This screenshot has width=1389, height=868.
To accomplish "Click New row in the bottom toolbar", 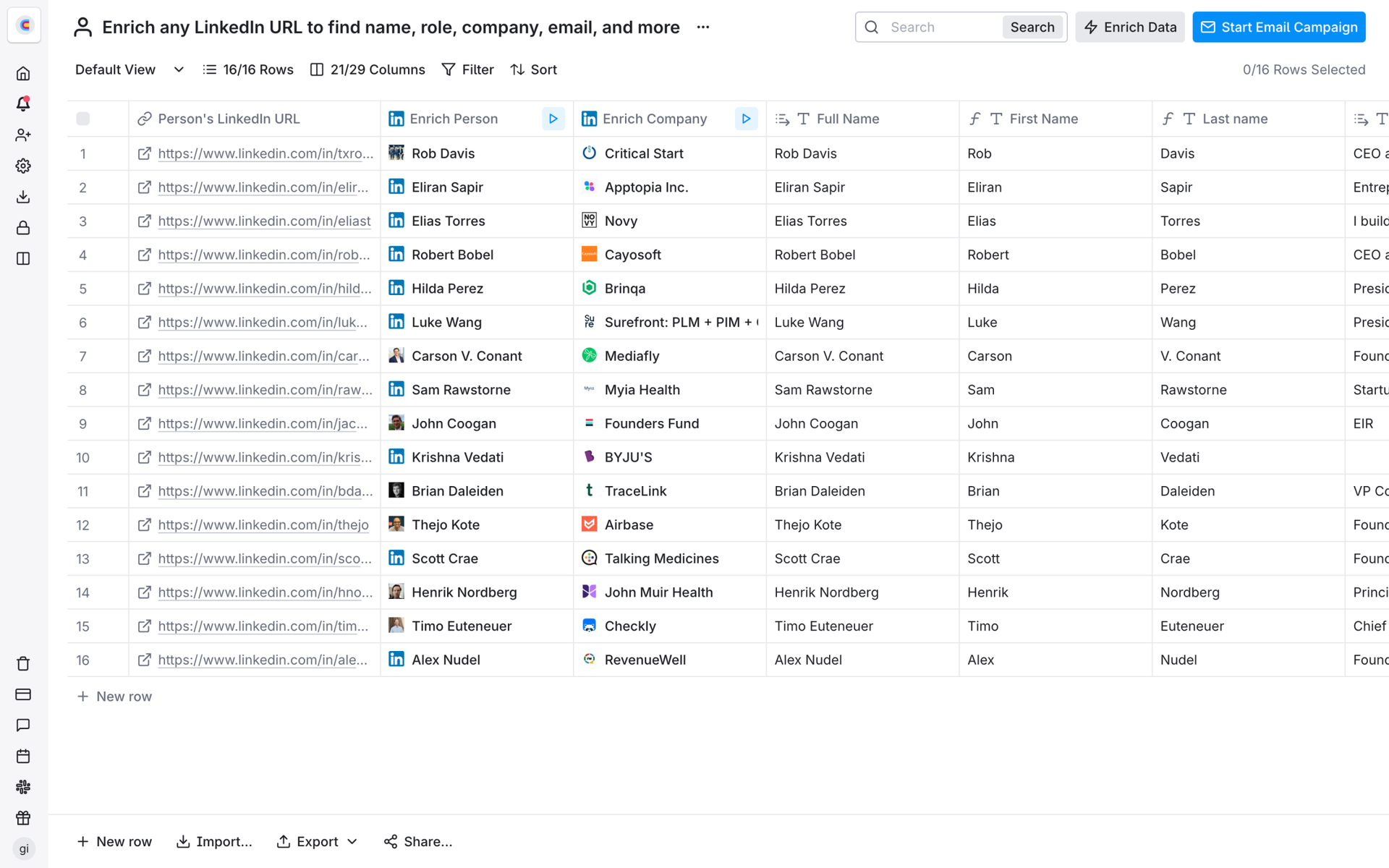I will [114, 841].
